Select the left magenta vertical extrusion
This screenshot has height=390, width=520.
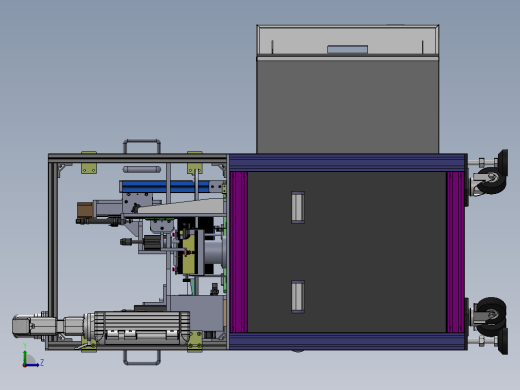click(x=239, y=252)
